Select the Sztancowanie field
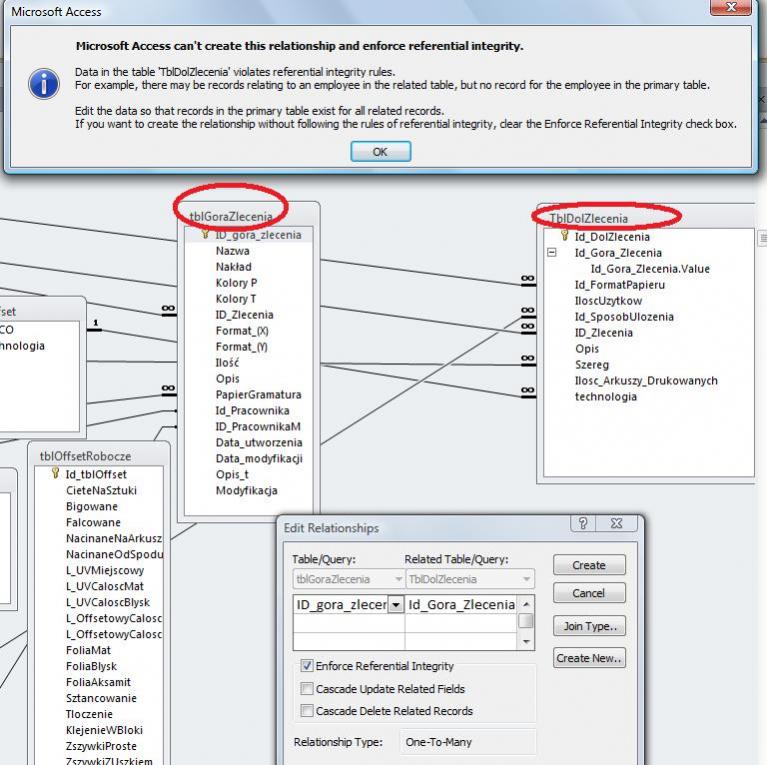The height and width of the screenshot is (765, 767). 101,698
